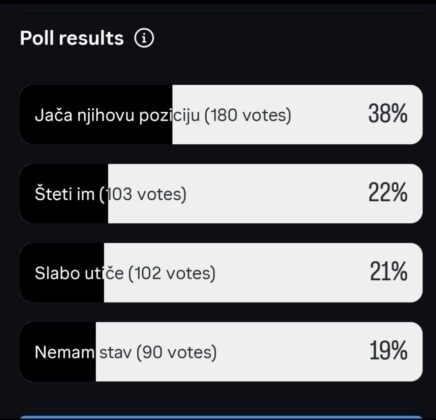
Task: Click the white empty area of the 38% bar
Action: click(x=328, y=115)
